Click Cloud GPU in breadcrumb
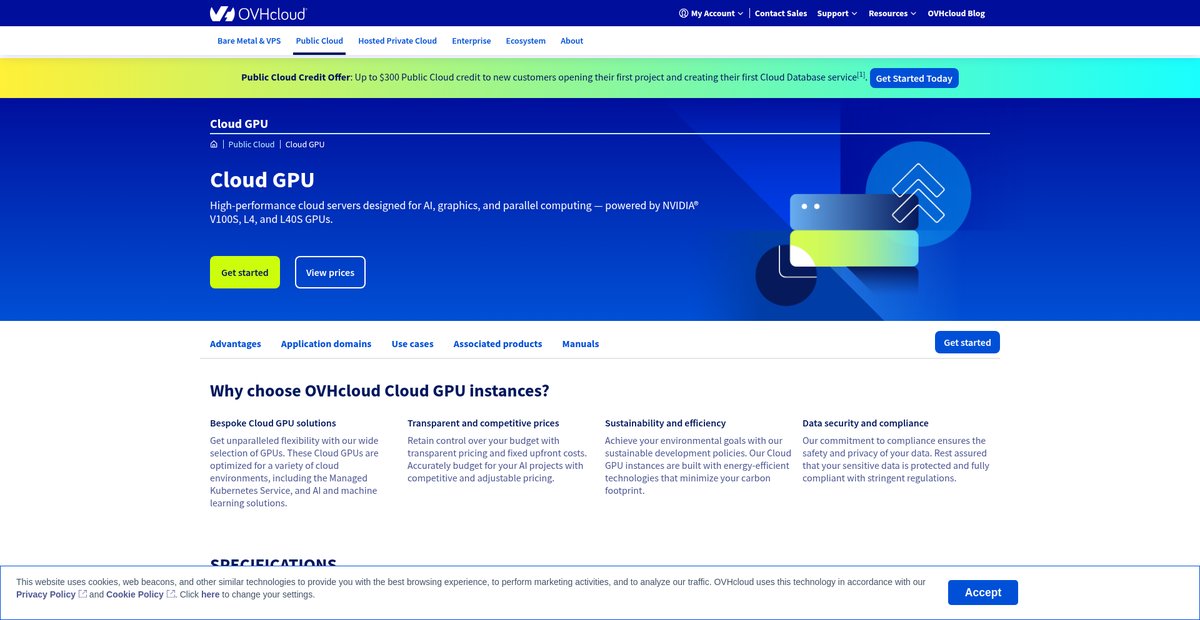 305,144
